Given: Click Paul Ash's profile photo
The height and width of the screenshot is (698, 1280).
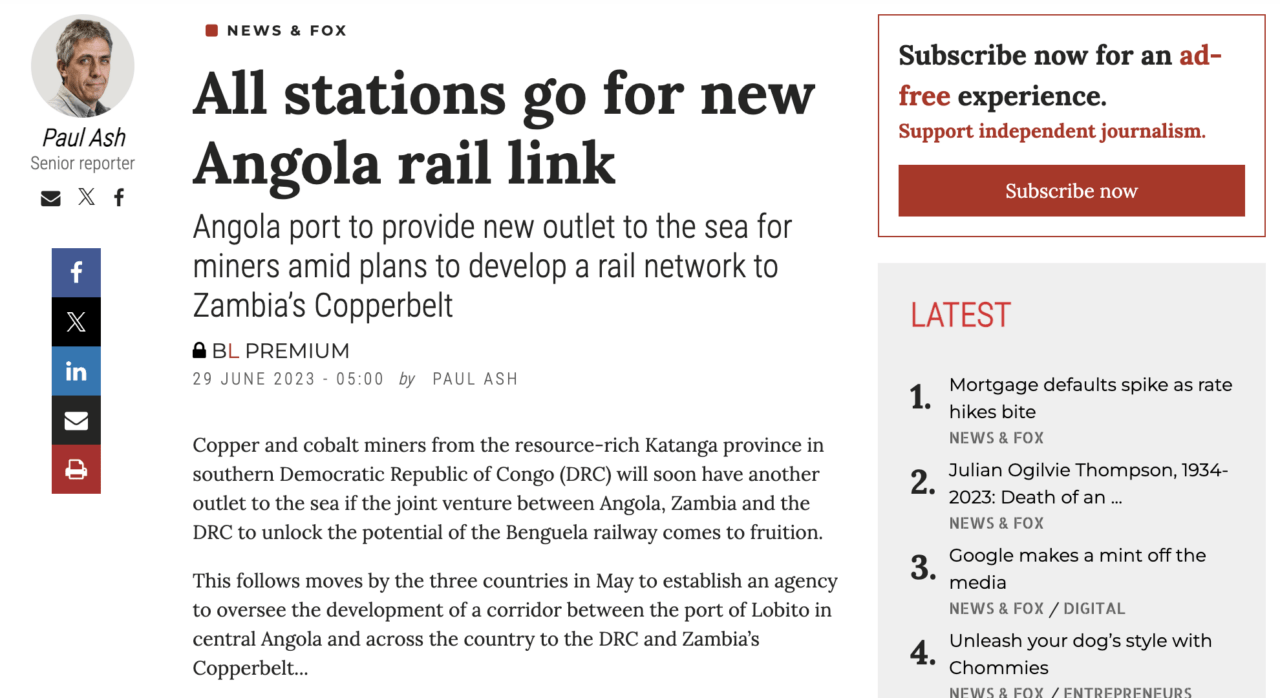Looking at the screenshot, I should pos(83,65).
